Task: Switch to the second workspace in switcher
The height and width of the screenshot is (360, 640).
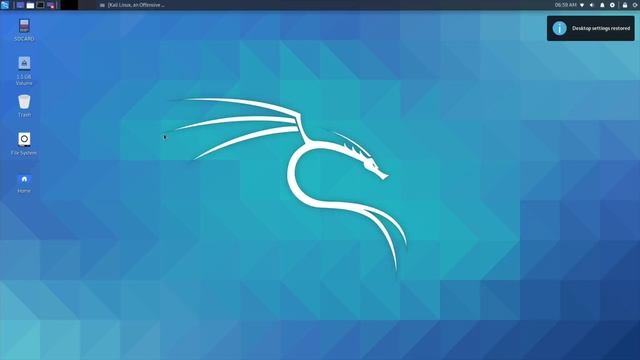Action: [x=87, y=5]
